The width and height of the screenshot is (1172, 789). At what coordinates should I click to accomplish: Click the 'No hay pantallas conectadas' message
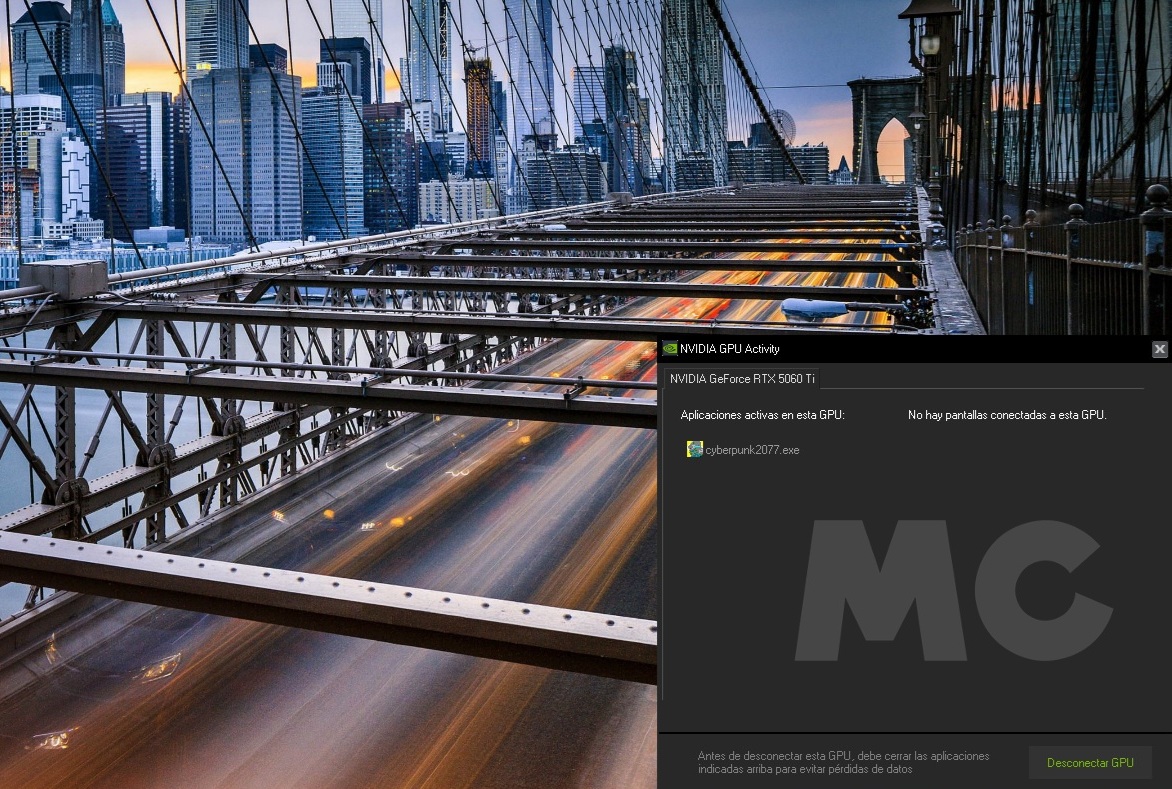1007,415
